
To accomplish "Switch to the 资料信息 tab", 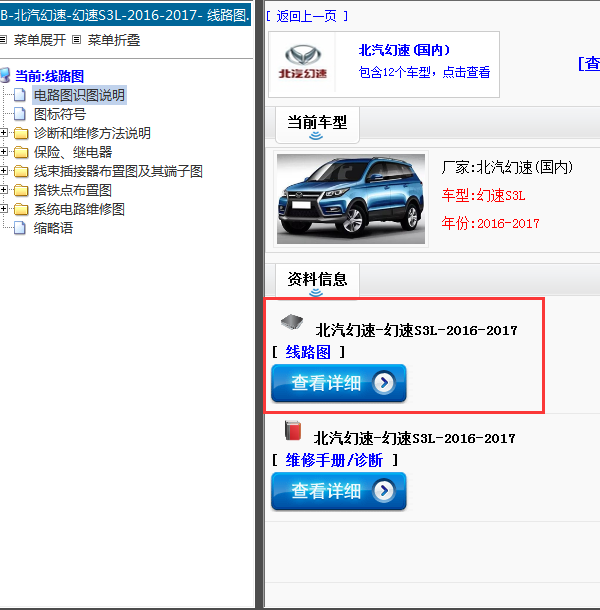I will 317,281.
